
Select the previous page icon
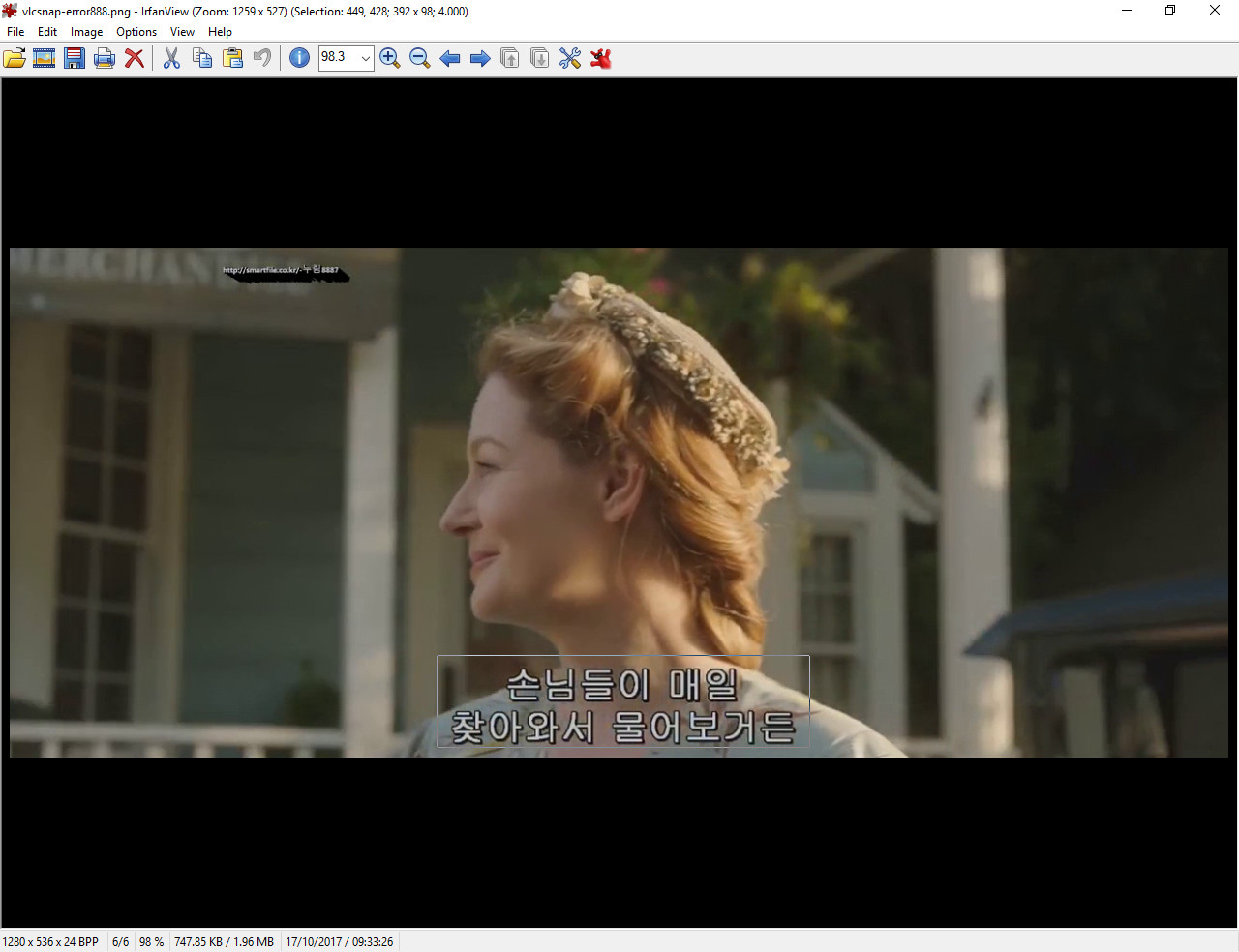click(510, 58)
